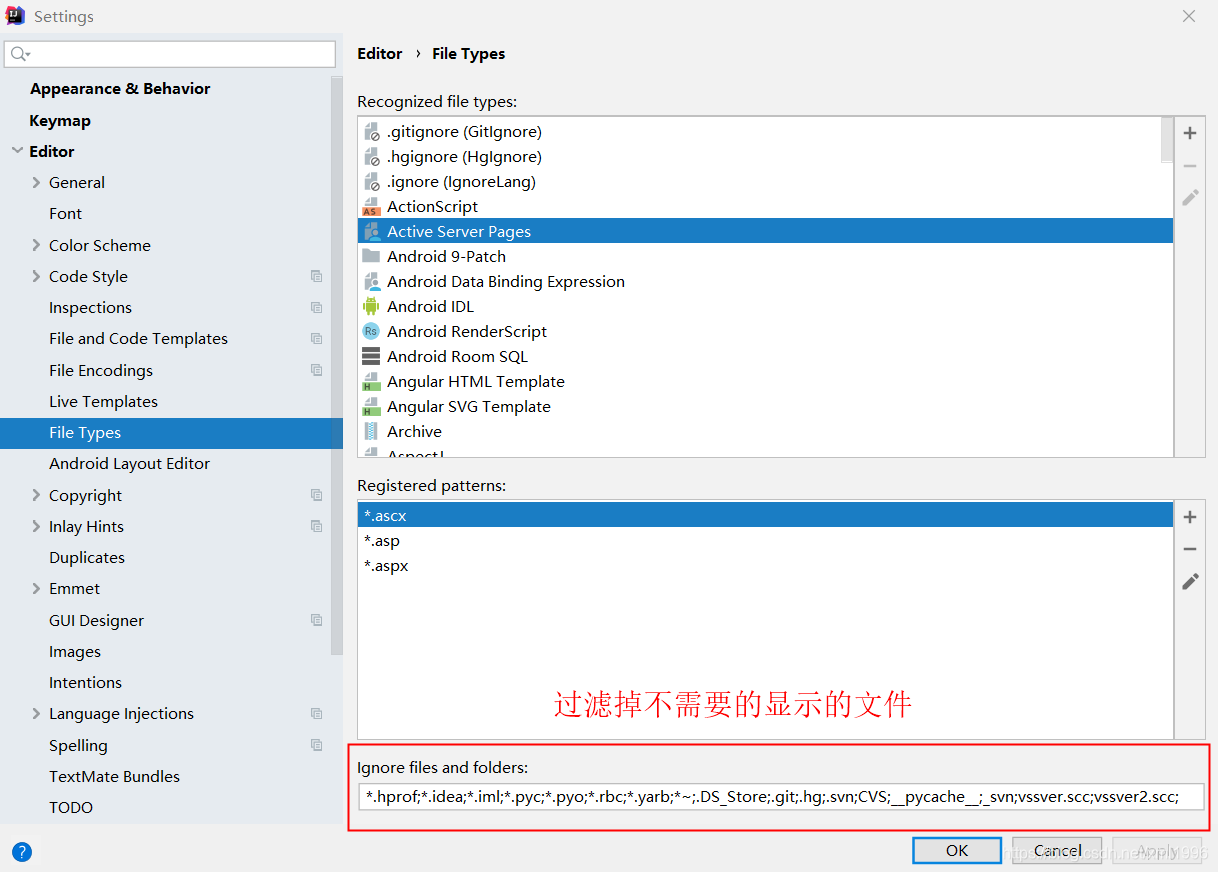This screenshot has height=872, width=1218.
Task: Click the Android IDL robot icon
Action: tap(371, 306)
